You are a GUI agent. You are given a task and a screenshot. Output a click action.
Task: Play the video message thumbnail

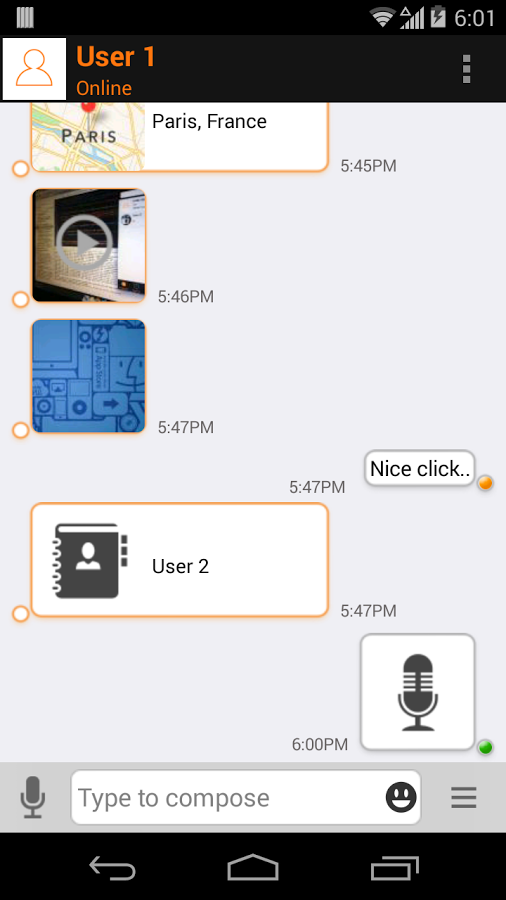click(88, 246)
